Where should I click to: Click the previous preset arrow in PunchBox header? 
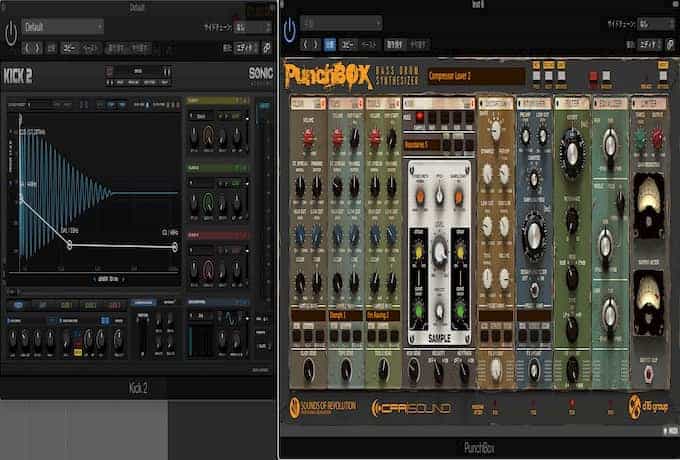pos(306,44)
